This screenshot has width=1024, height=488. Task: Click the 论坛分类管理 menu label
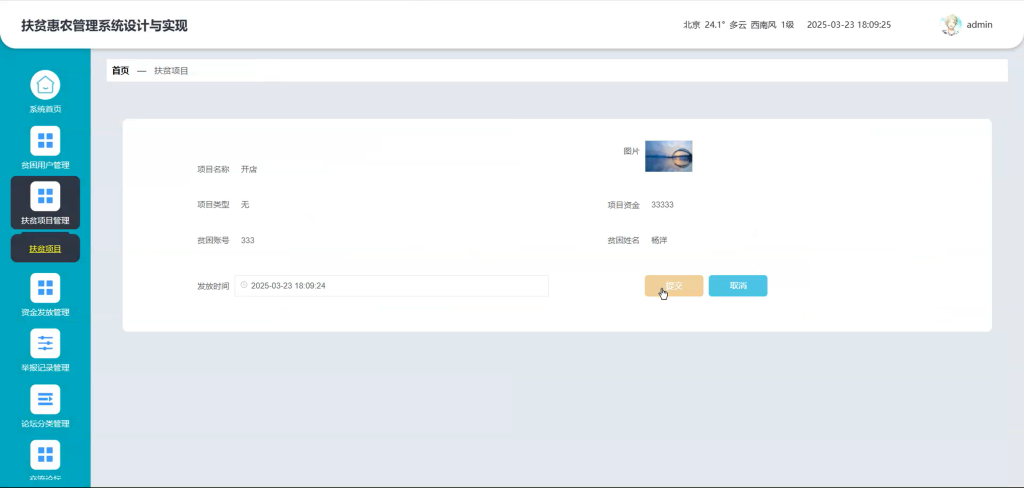point(45,423)
